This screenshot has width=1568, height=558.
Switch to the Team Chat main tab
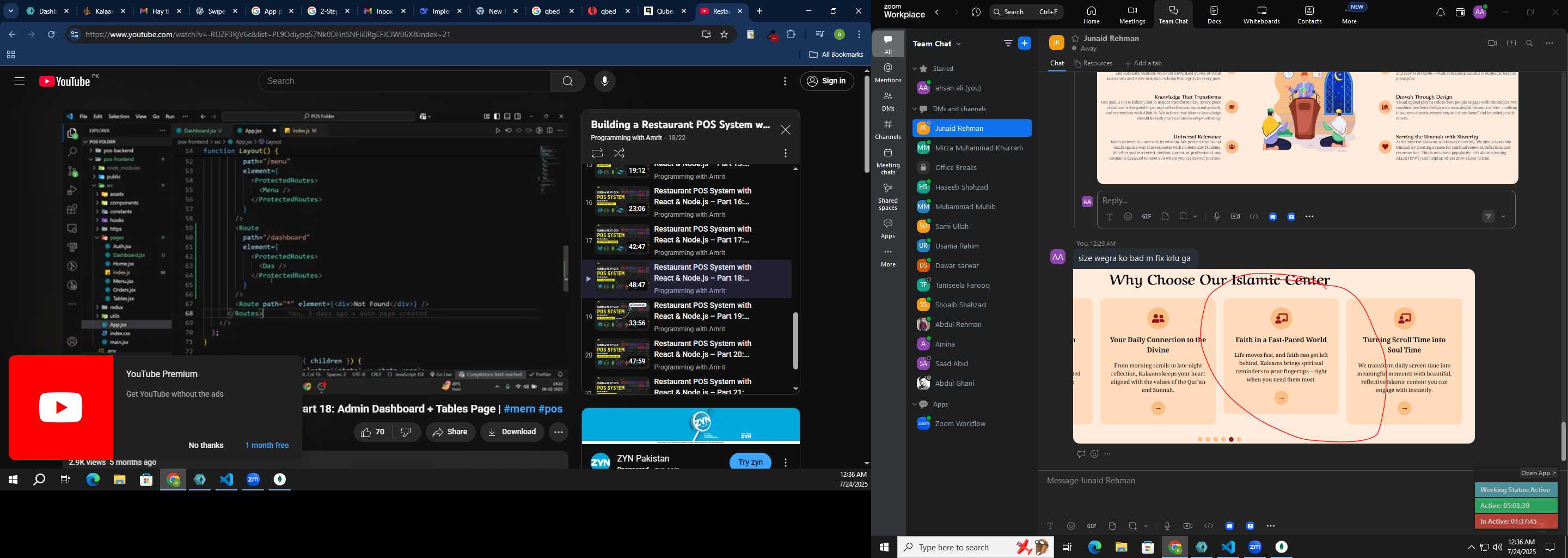[x=1173, y=15]
